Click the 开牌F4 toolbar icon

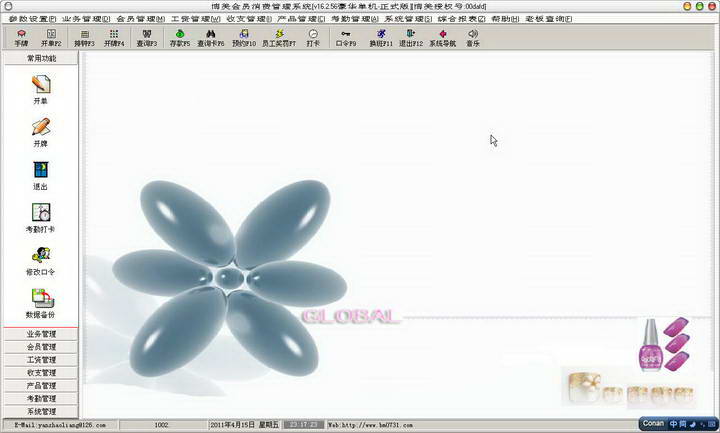point(114,38)
